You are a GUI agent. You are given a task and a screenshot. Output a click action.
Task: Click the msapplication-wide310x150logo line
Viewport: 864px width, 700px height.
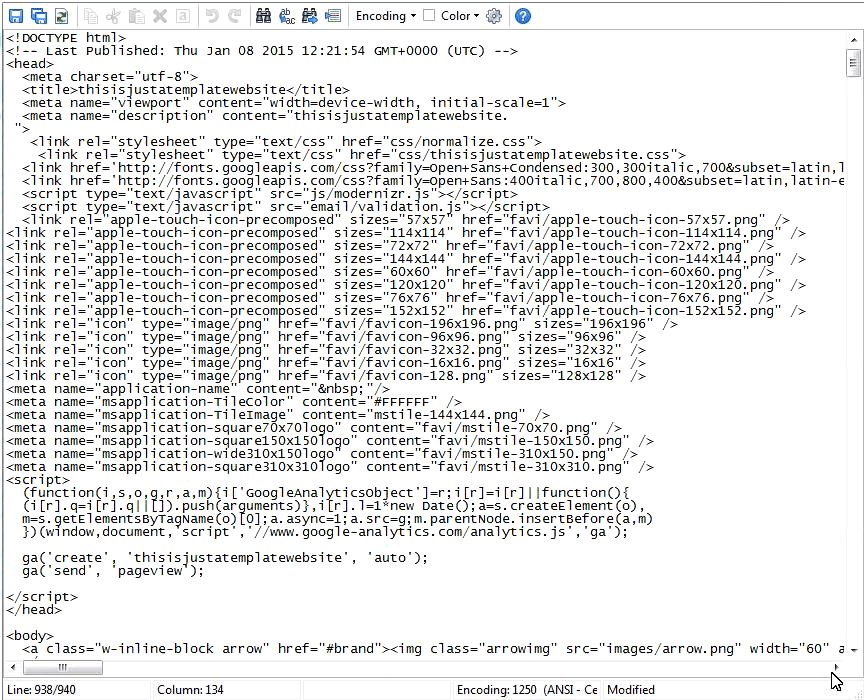click(x=322, y=454)
